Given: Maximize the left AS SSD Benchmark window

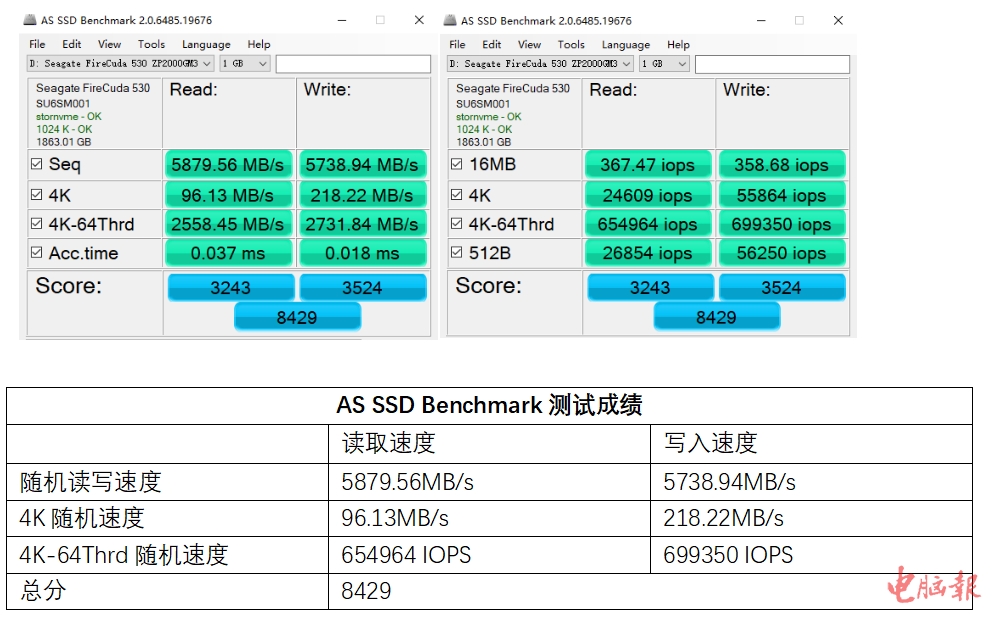Looking at the screenshot, I should coord(380,20).
